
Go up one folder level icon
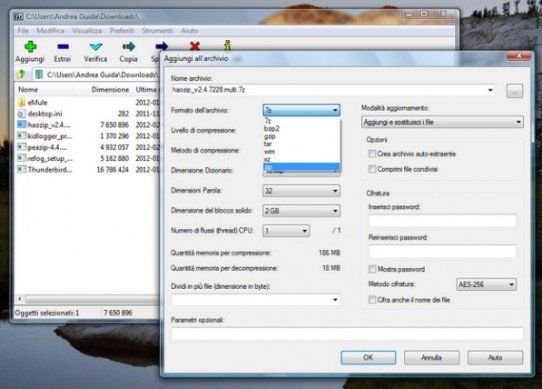pyautogui.click(x=21, y=74)
